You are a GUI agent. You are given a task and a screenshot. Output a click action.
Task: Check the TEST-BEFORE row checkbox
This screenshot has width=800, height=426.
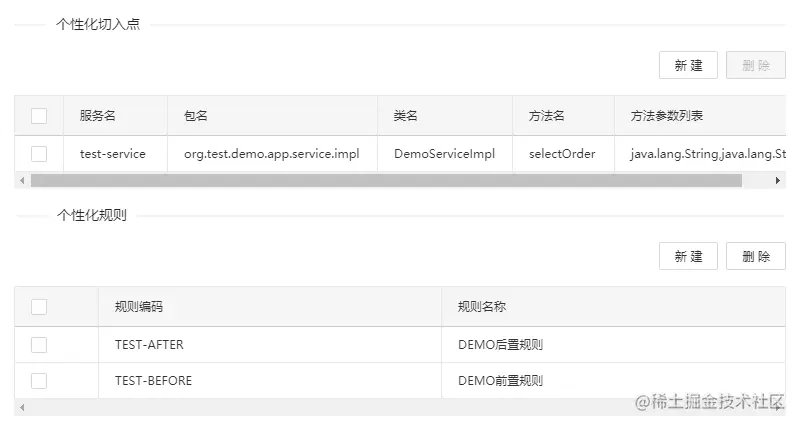[x=39, y=381]
